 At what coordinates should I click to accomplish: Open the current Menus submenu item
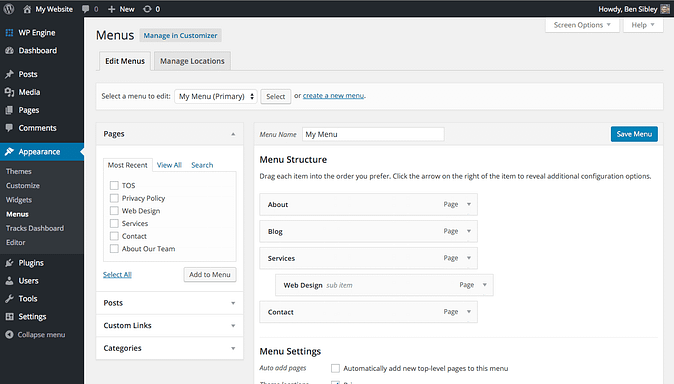pyautogui.click(x=17, y=214)
